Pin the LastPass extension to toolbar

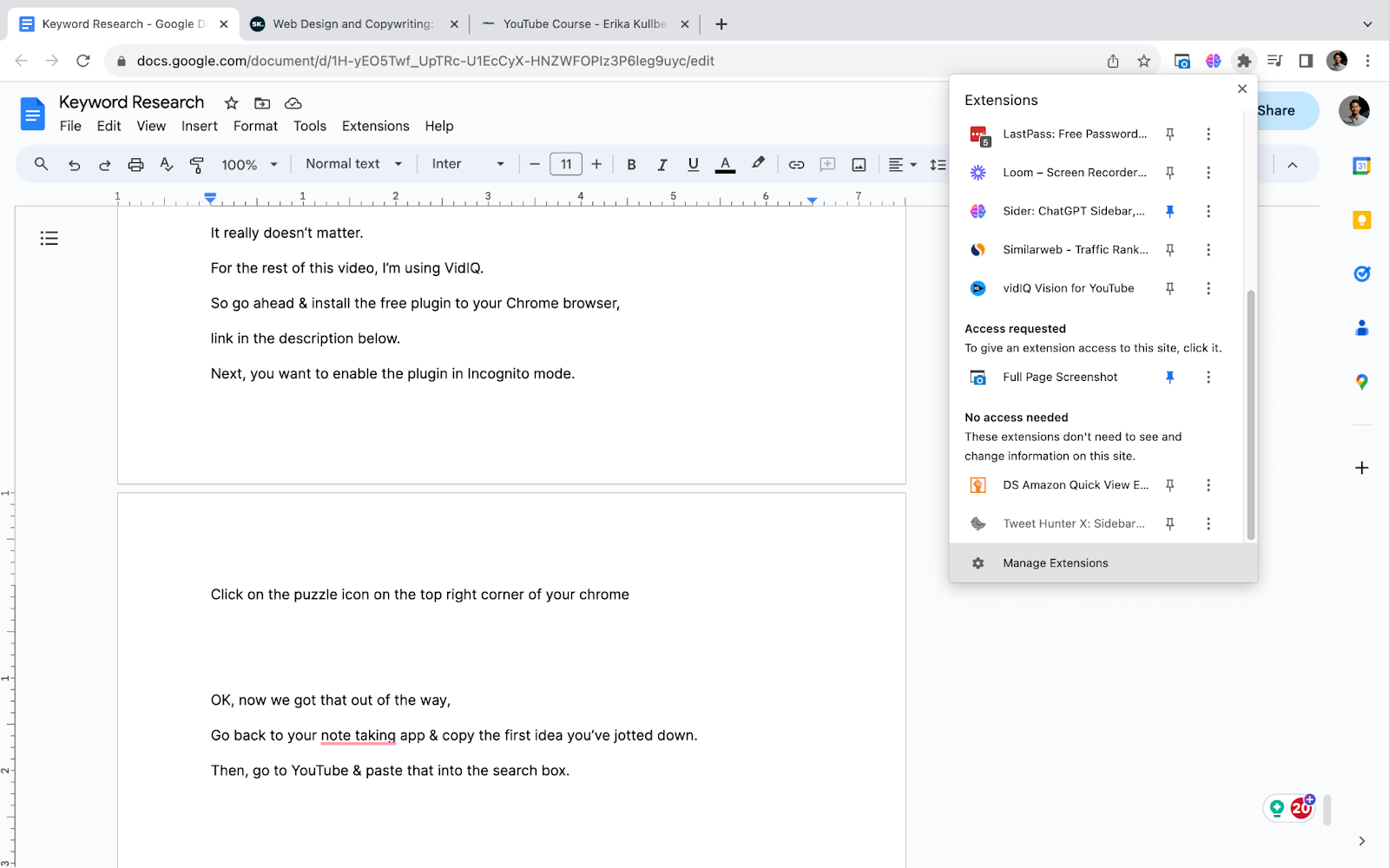(1169, 134)
